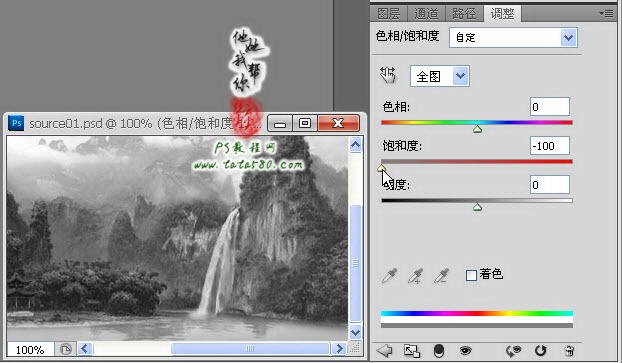
Task: Click the vertical scrollbar down arrow
Action: tap(355, 332)
